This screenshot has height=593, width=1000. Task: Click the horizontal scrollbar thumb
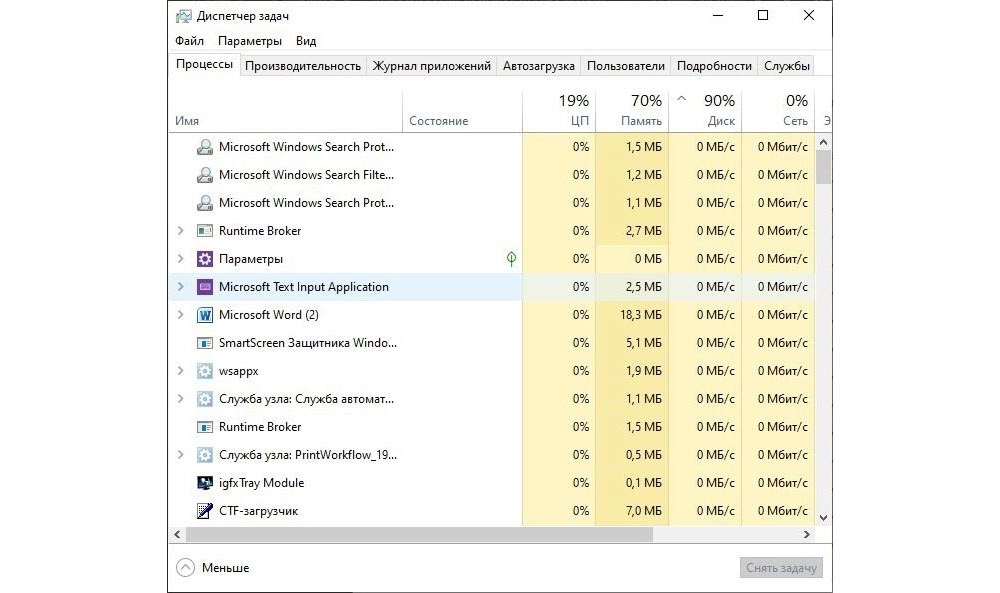click(419, 534)
